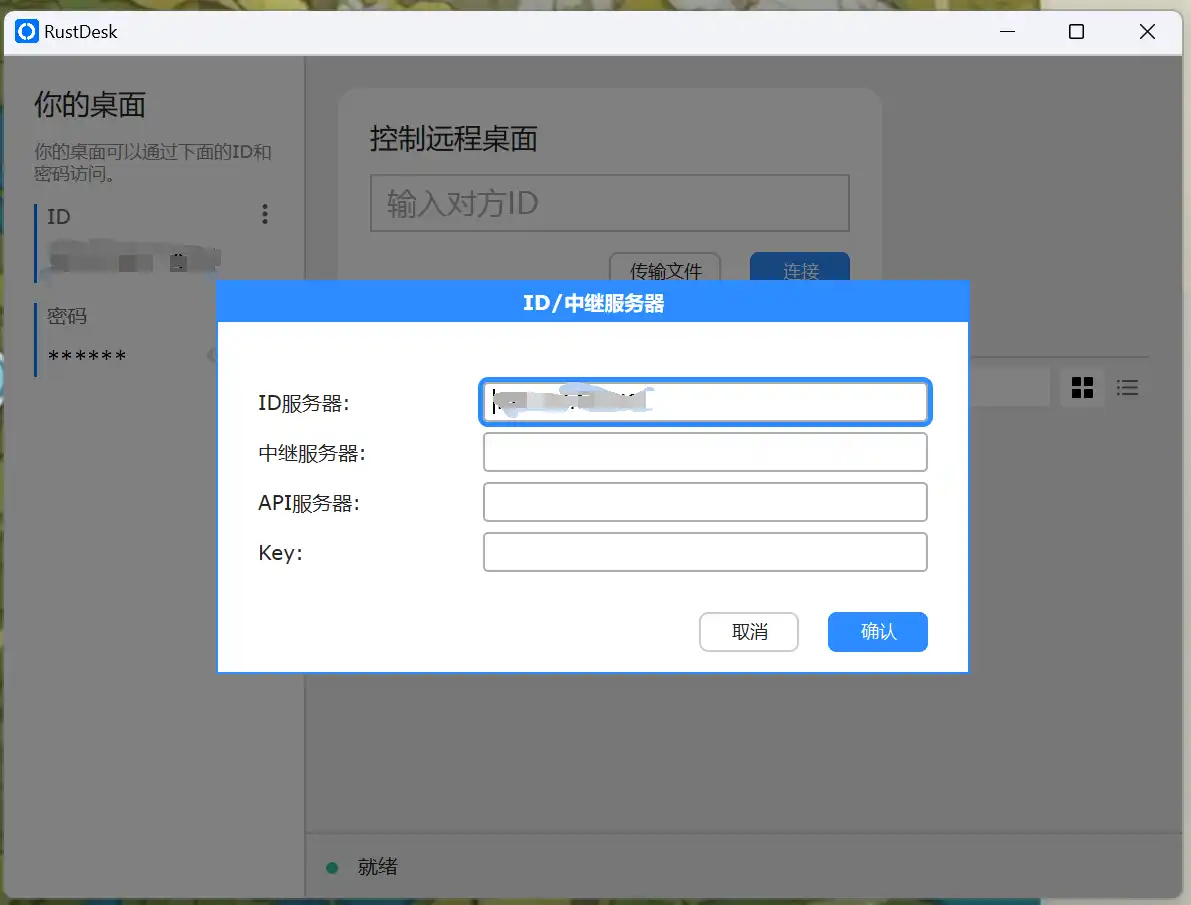Cancel the server dialog with 取消
Screen dimensions: 1191x905
748,631
